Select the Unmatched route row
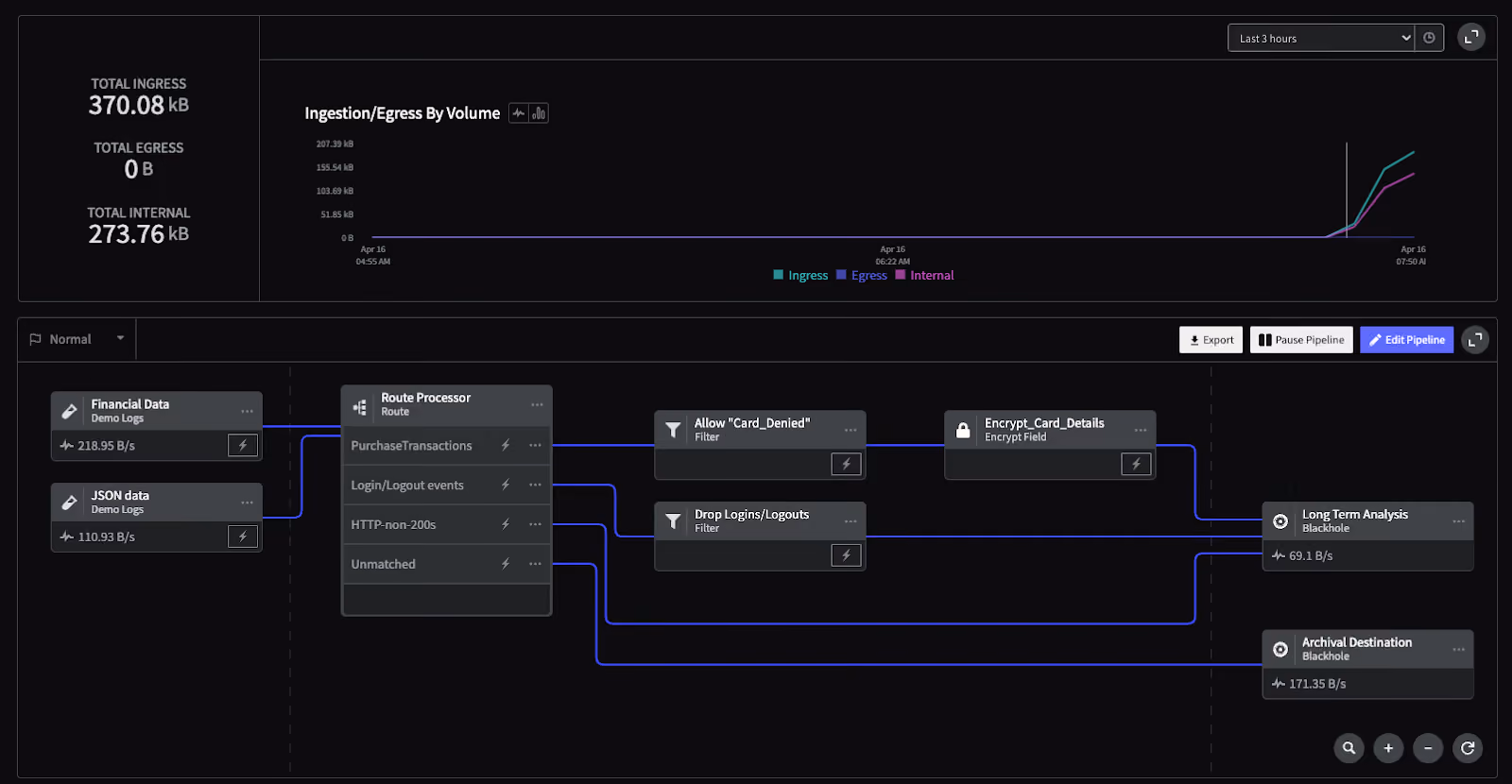1512x784 pixels. tap(446, 564)
